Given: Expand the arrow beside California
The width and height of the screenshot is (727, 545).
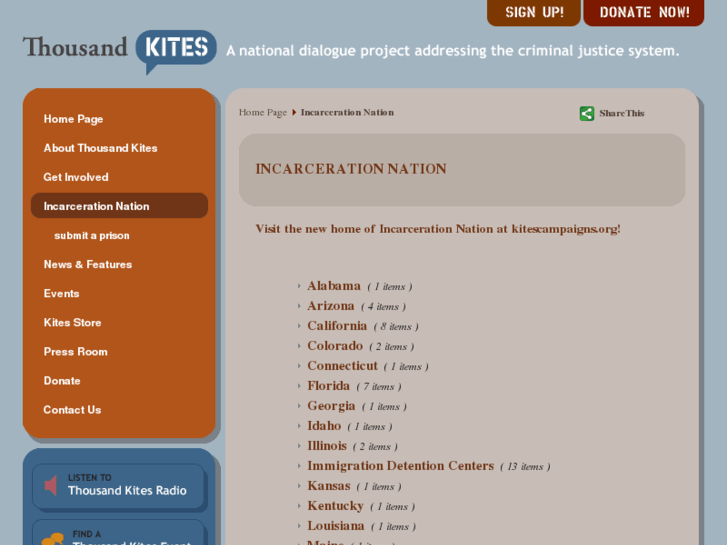Looking at the screenshot, I should pyautogui.click(x=299, y=326).
